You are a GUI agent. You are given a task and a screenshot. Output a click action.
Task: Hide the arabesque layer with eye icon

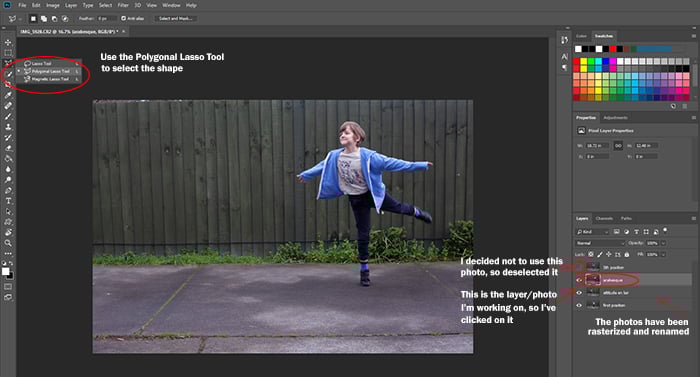click(x=579, y=280)
